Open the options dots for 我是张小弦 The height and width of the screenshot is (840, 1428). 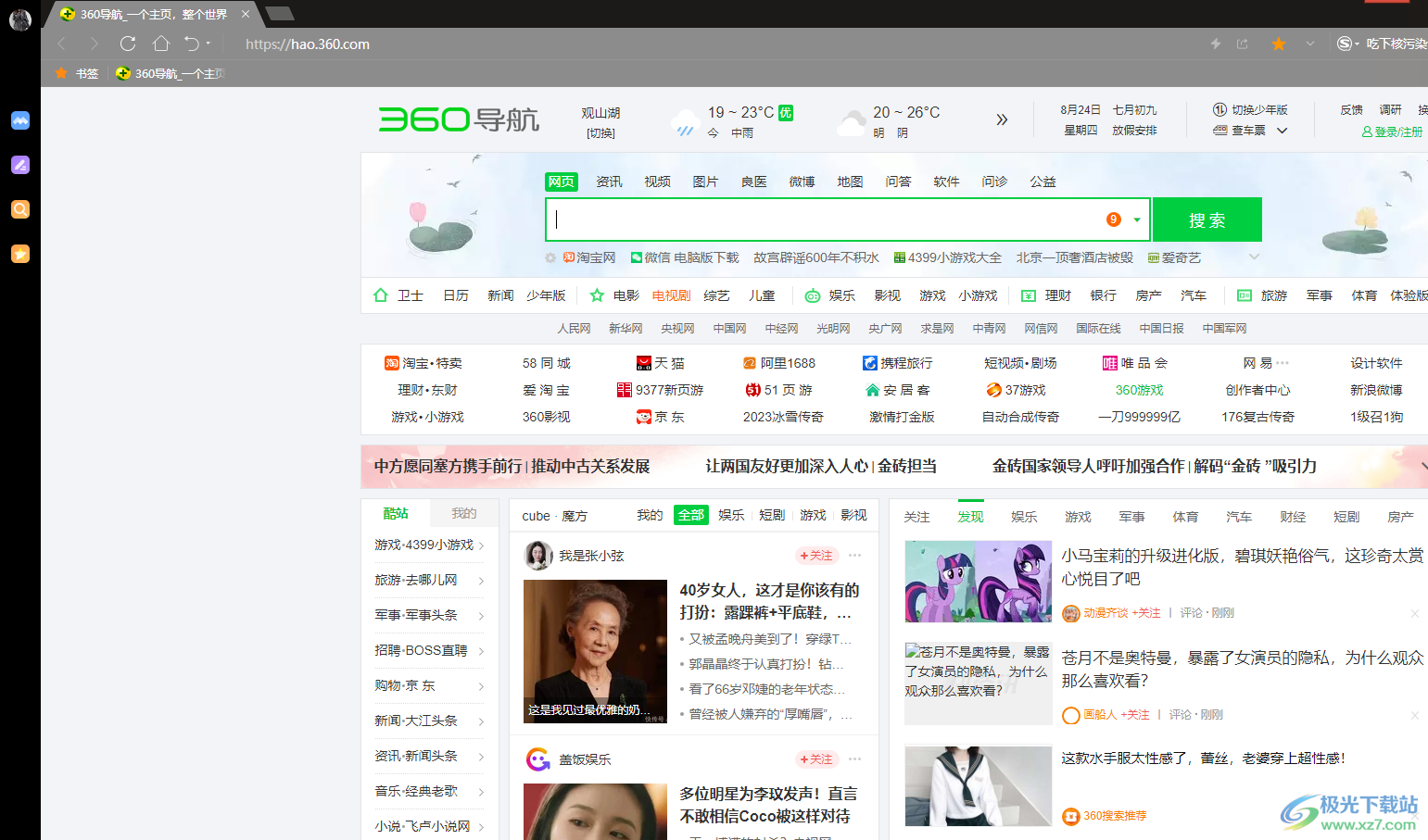[x=854, y=556]
